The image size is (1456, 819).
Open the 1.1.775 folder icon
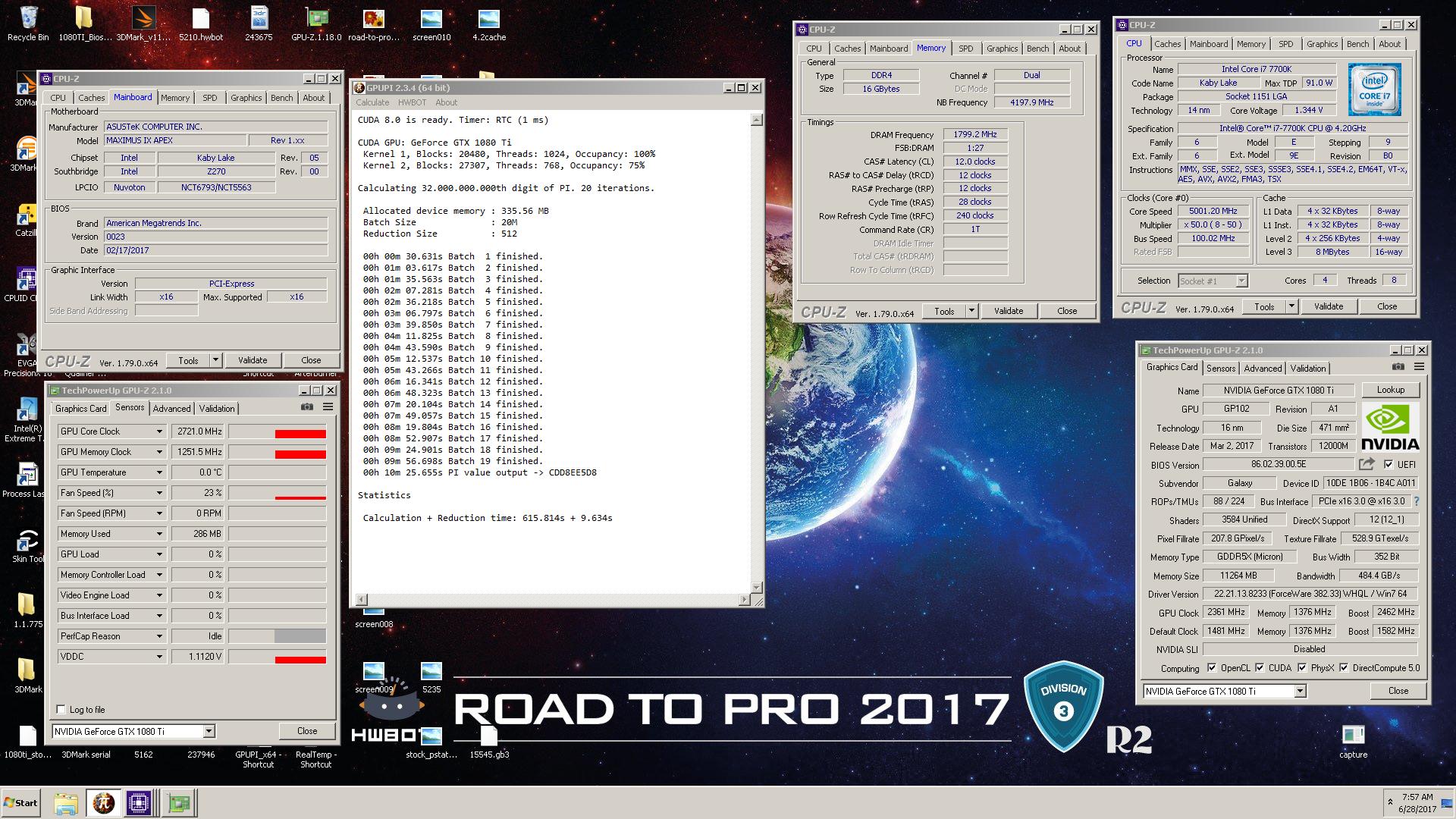27,611
